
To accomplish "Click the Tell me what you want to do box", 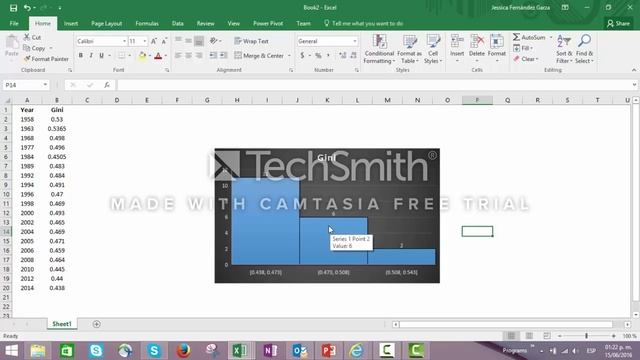I will pyautogui.click(x=363, y=23).
